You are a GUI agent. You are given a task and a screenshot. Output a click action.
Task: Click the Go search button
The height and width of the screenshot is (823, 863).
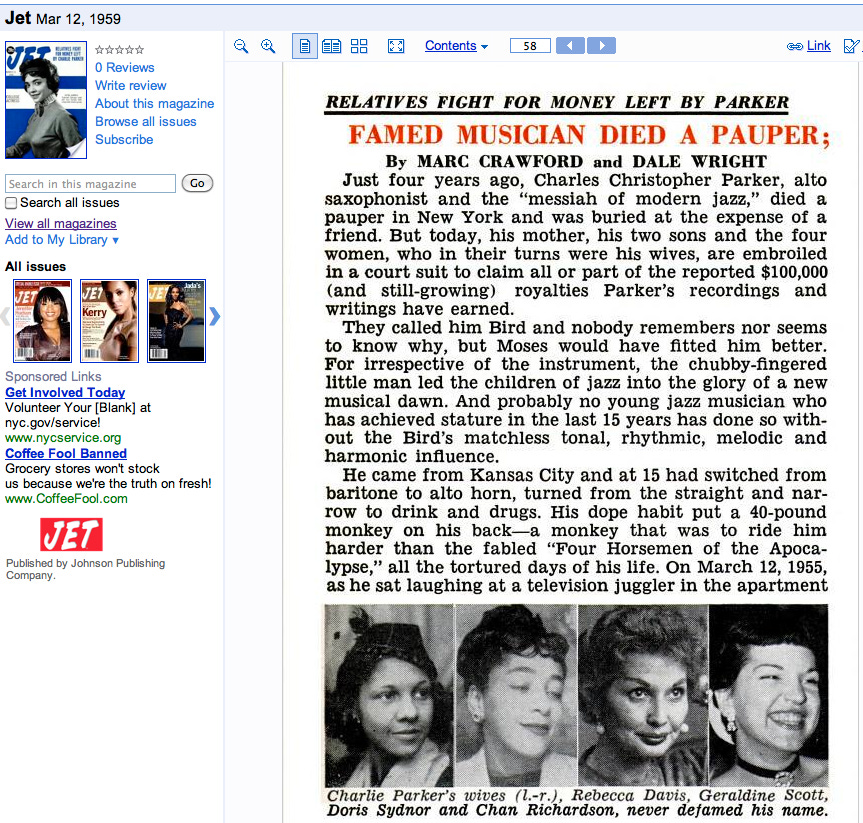(197, 183)
